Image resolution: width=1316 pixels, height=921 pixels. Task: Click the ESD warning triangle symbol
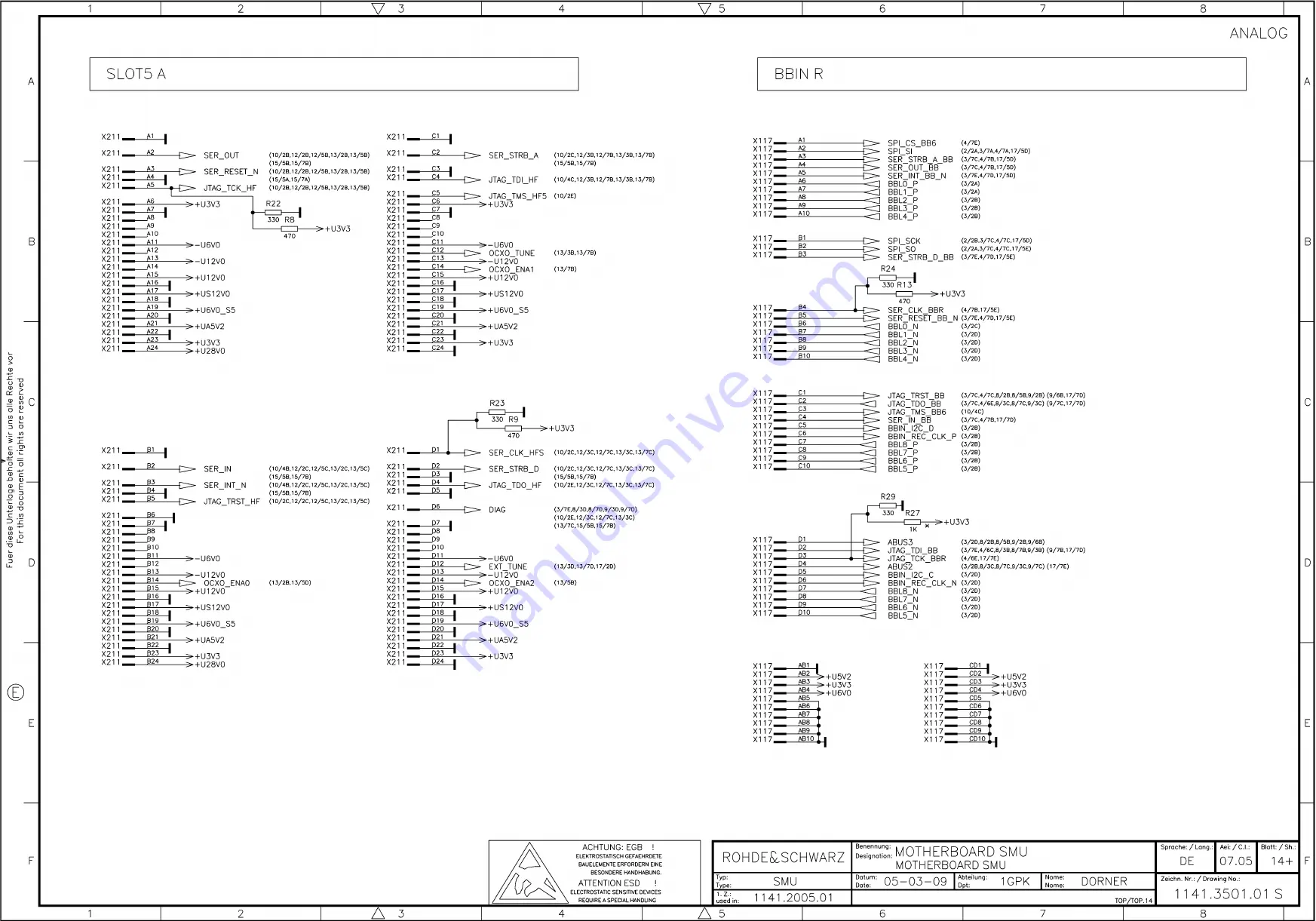coord(530,873)
